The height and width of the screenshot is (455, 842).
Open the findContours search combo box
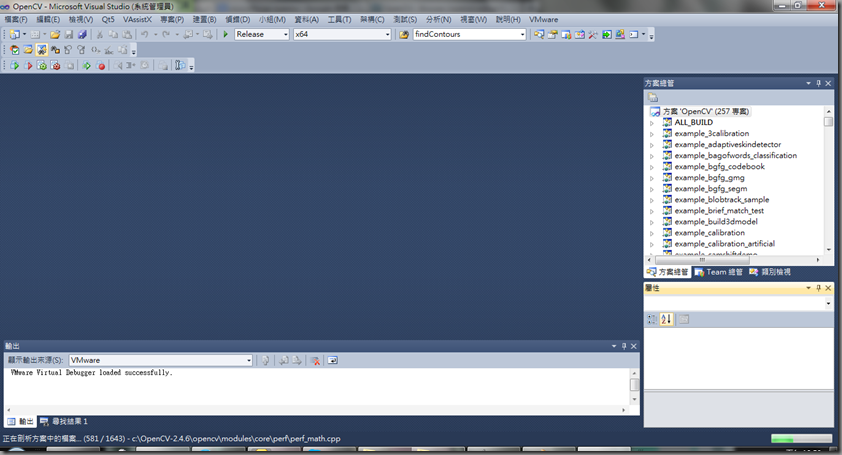522,34
